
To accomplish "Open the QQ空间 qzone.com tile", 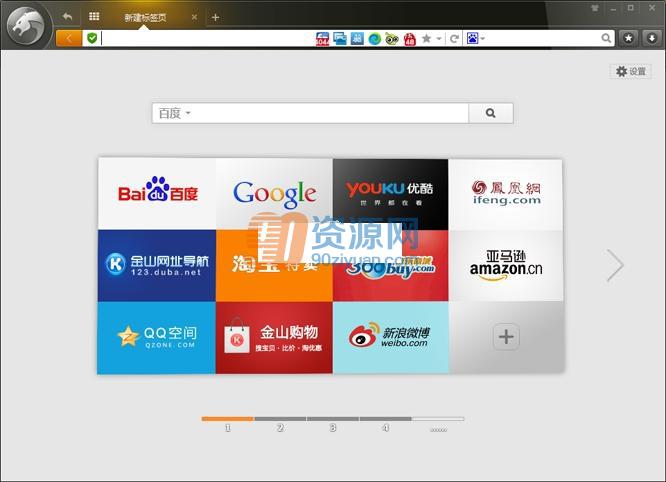I will coord(156,338).
